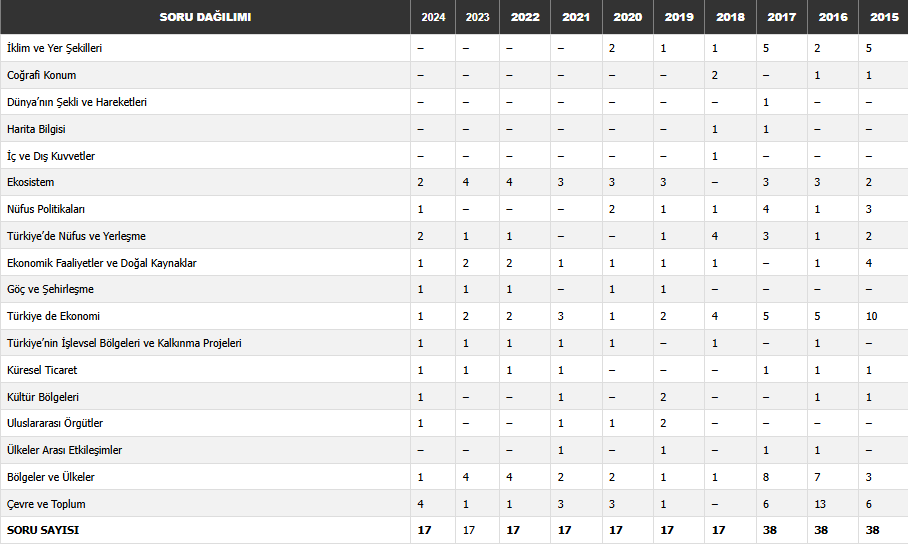Click the Nüfus Politikaları row label
Viewport: 908px width, 544px height.
tap(46, 209)
